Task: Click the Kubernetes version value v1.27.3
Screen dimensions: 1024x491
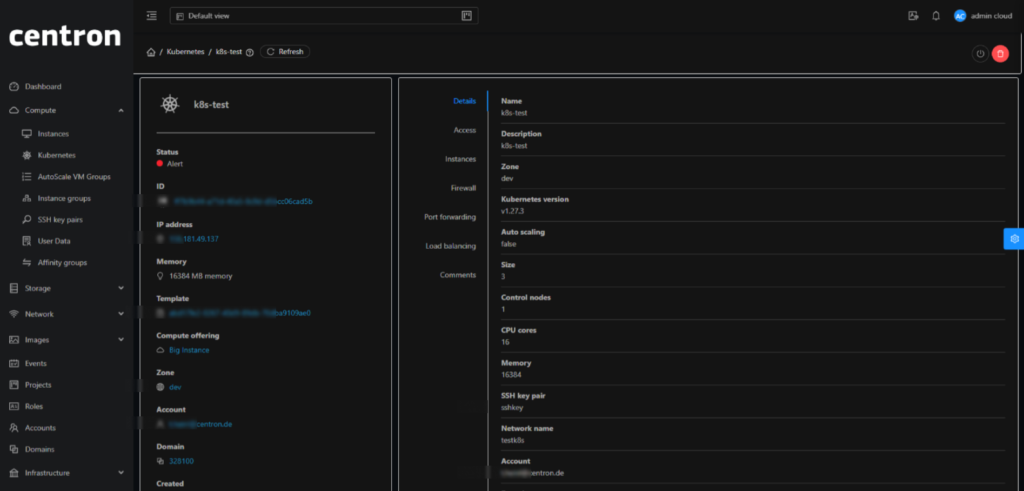Action: click(511, 211)
